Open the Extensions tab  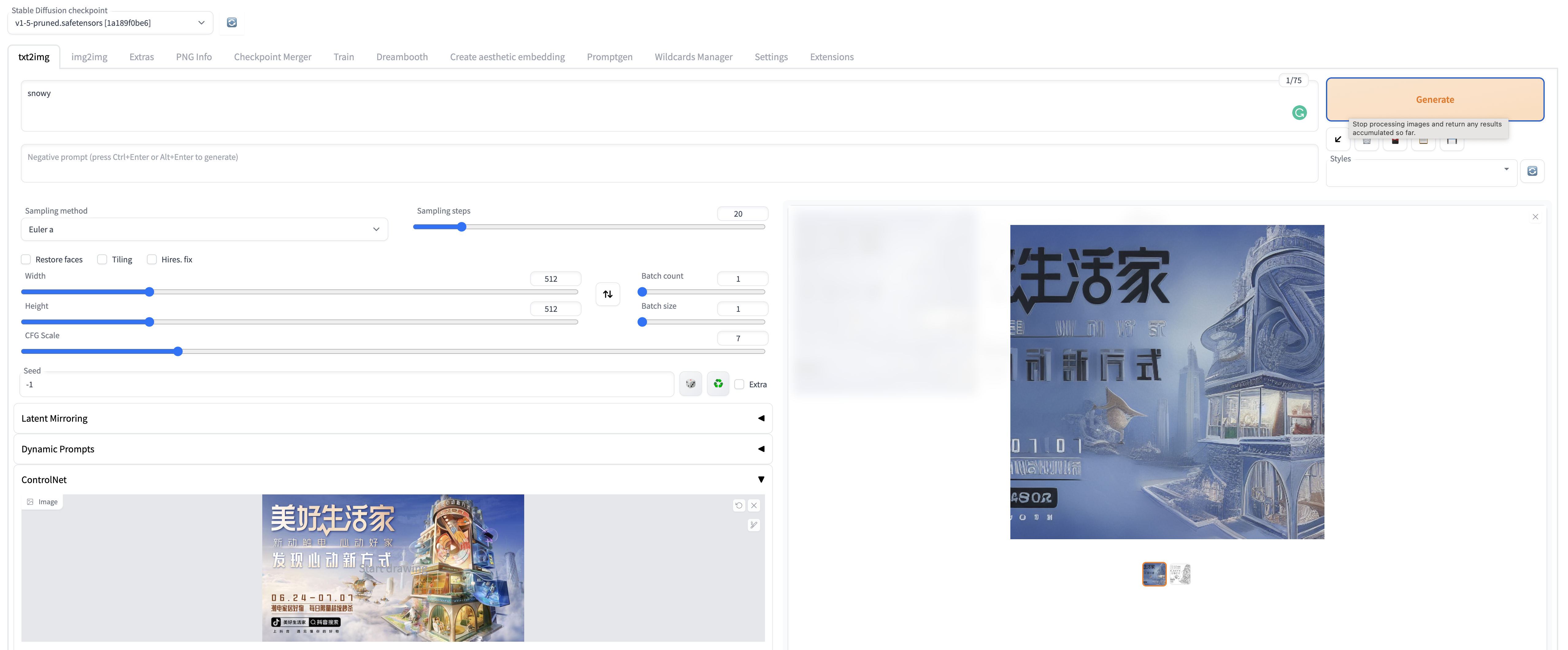[831, 57]
